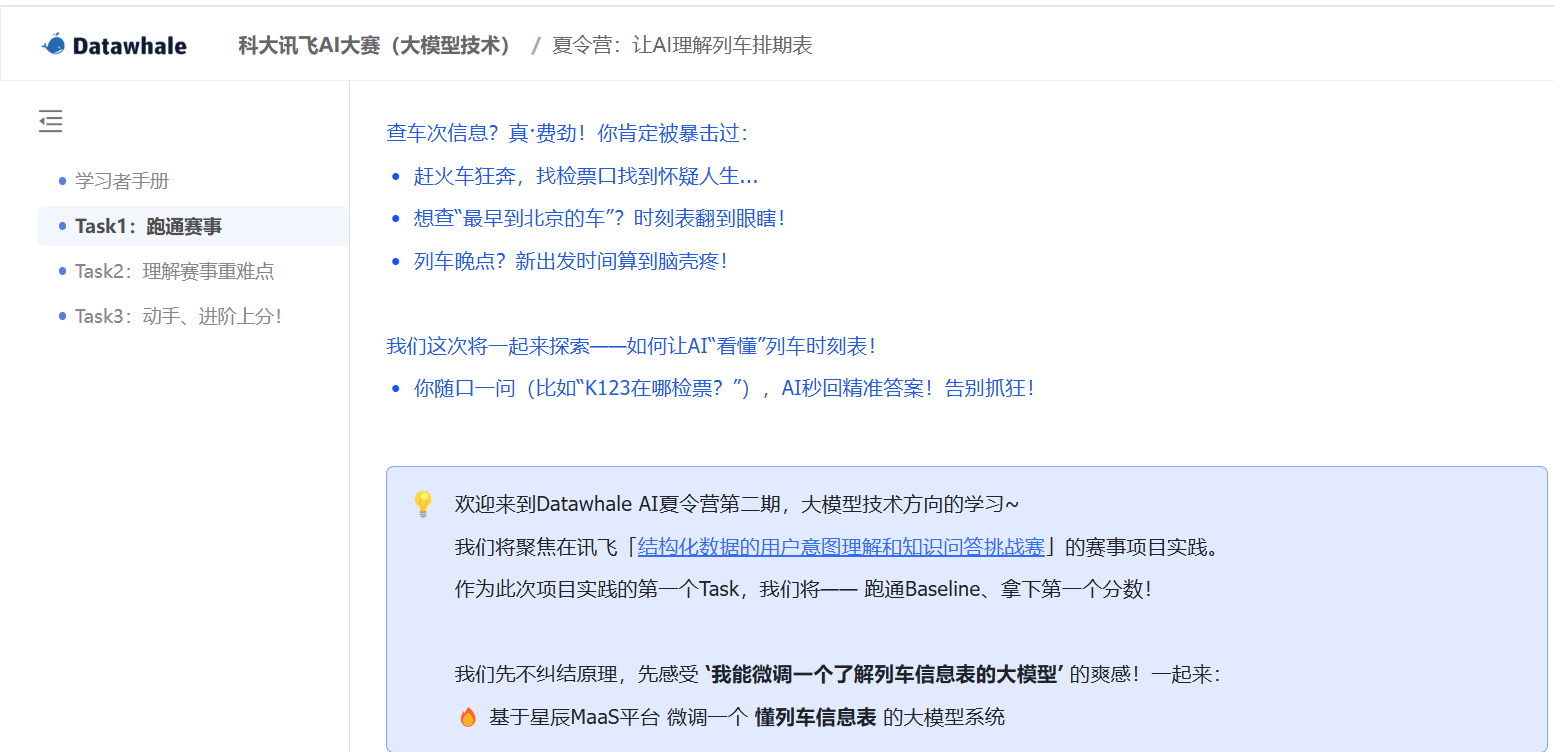Viewport: 1554px width, 752px height.
Task: Open the 结构化数据的用户意图理解和知识问答挑战赛 link
Action: coord(843,547)
